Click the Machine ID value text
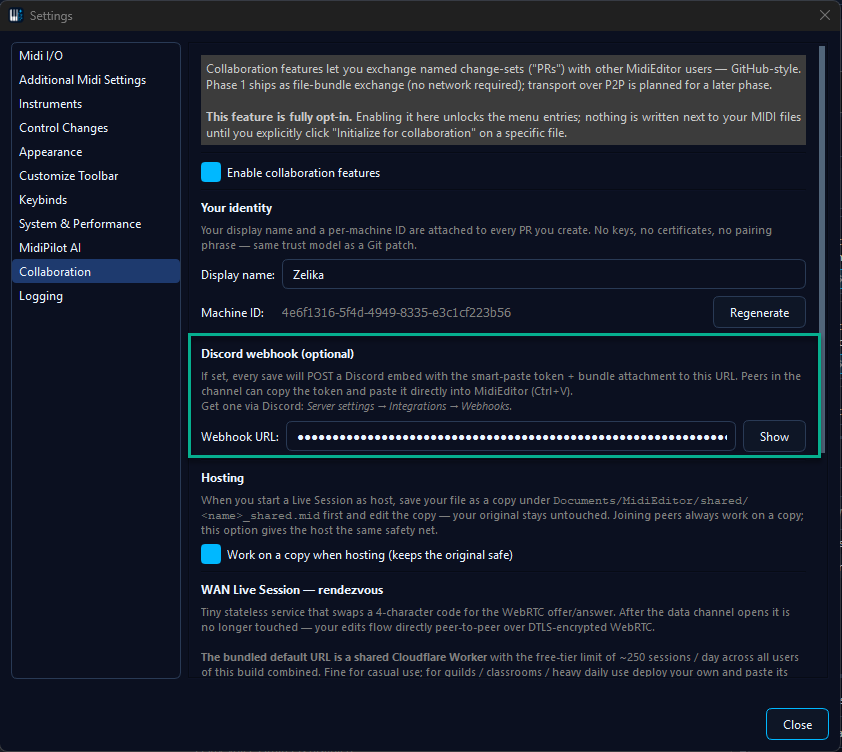842x752 pixels. (x=396, y=313)
